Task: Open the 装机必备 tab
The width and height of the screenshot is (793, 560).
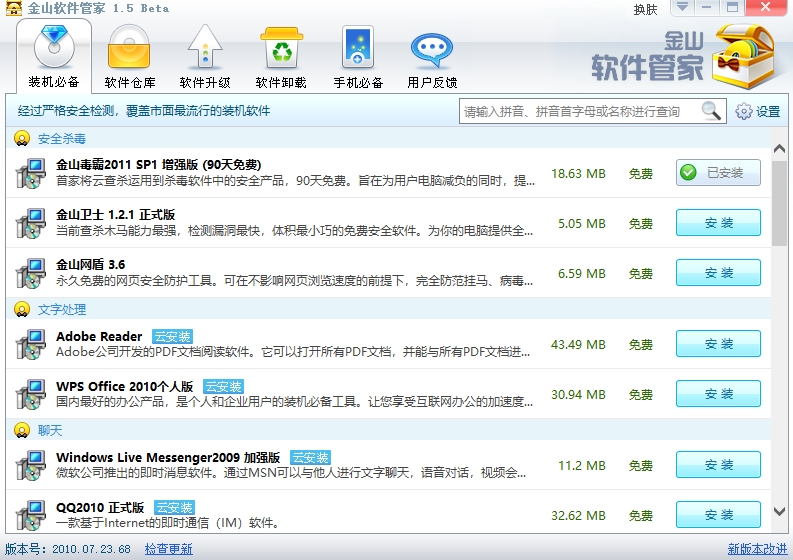Action: point(54,57)
